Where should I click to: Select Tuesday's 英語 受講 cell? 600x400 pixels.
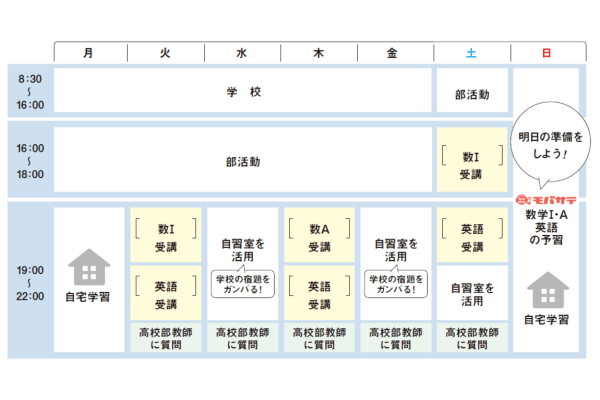pyautogui.click(x=166, y=293)
